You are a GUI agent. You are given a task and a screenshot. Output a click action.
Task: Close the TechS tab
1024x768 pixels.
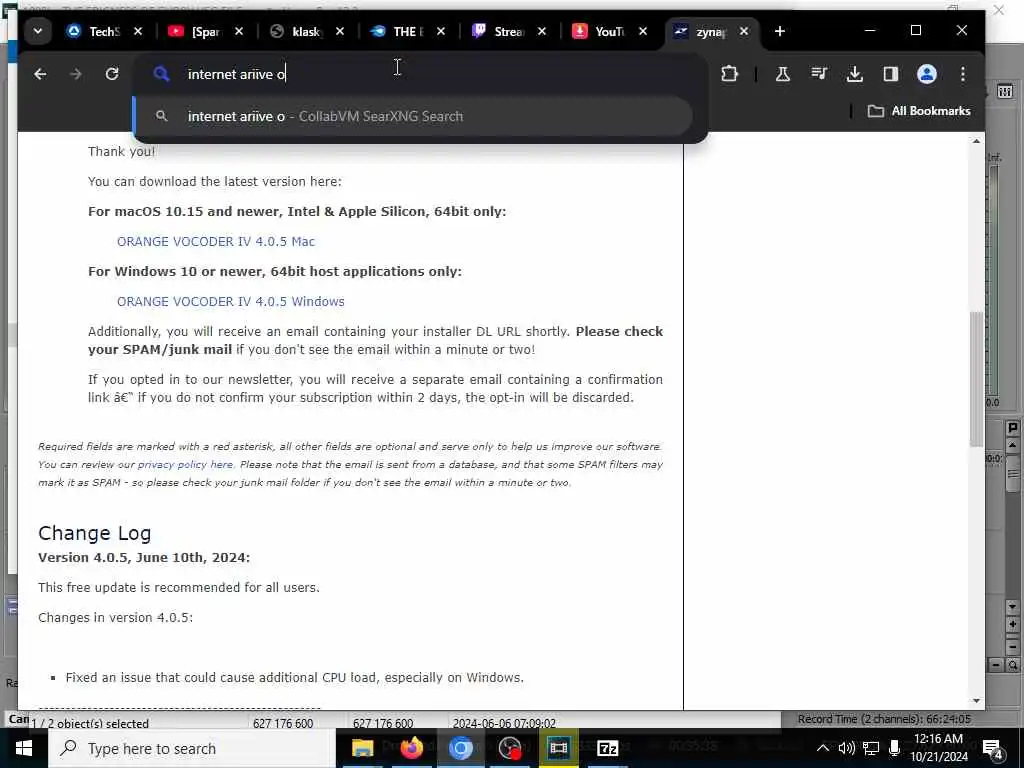[138, 31]
